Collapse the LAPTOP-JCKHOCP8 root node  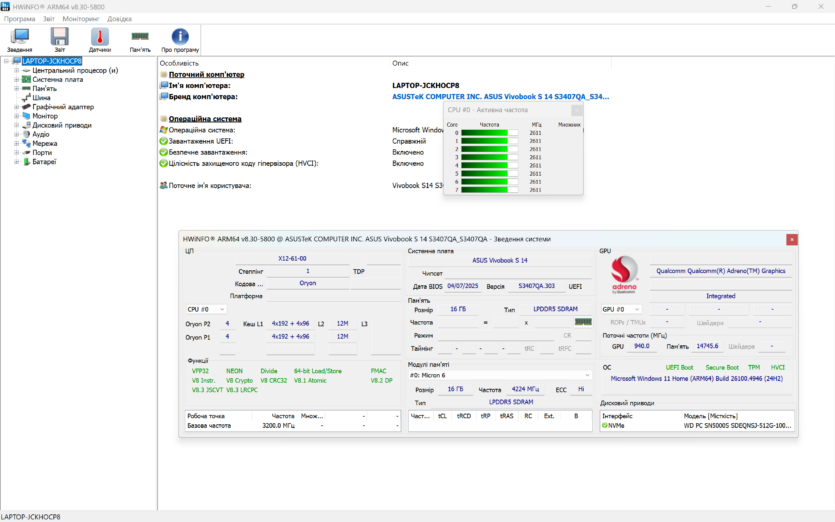[x=6, y=61]
